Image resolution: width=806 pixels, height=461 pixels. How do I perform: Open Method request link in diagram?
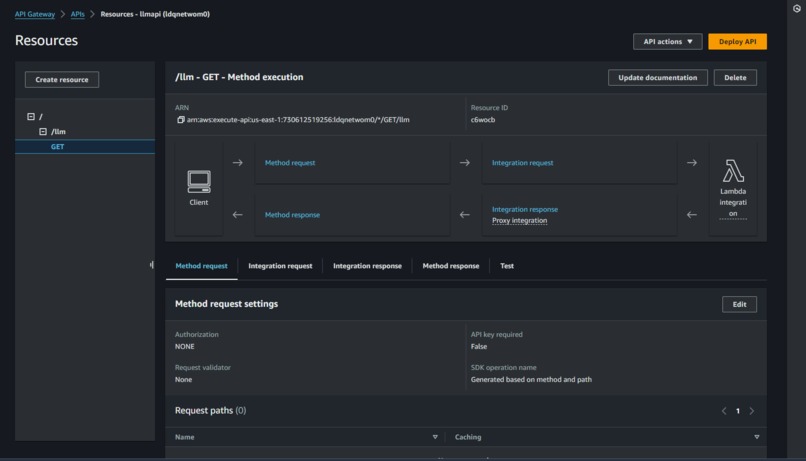pyautogui.click(x=290, y=162)
